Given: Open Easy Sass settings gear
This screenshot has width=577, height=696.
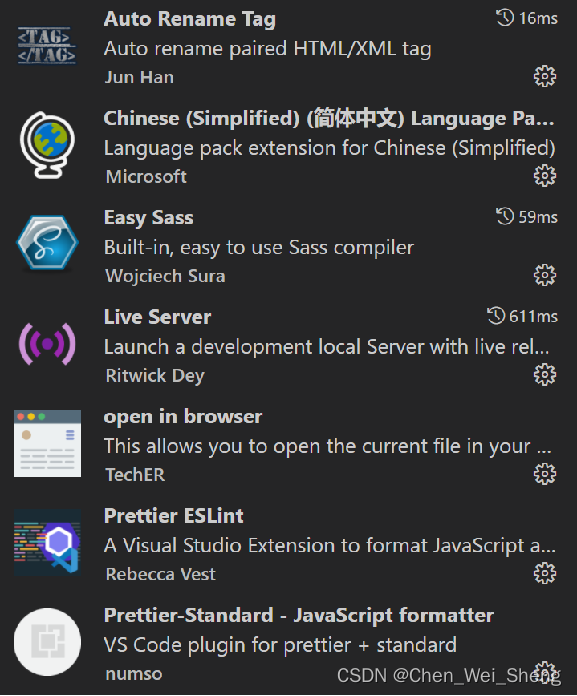Looking at the screenshot, I should [545, 276].
